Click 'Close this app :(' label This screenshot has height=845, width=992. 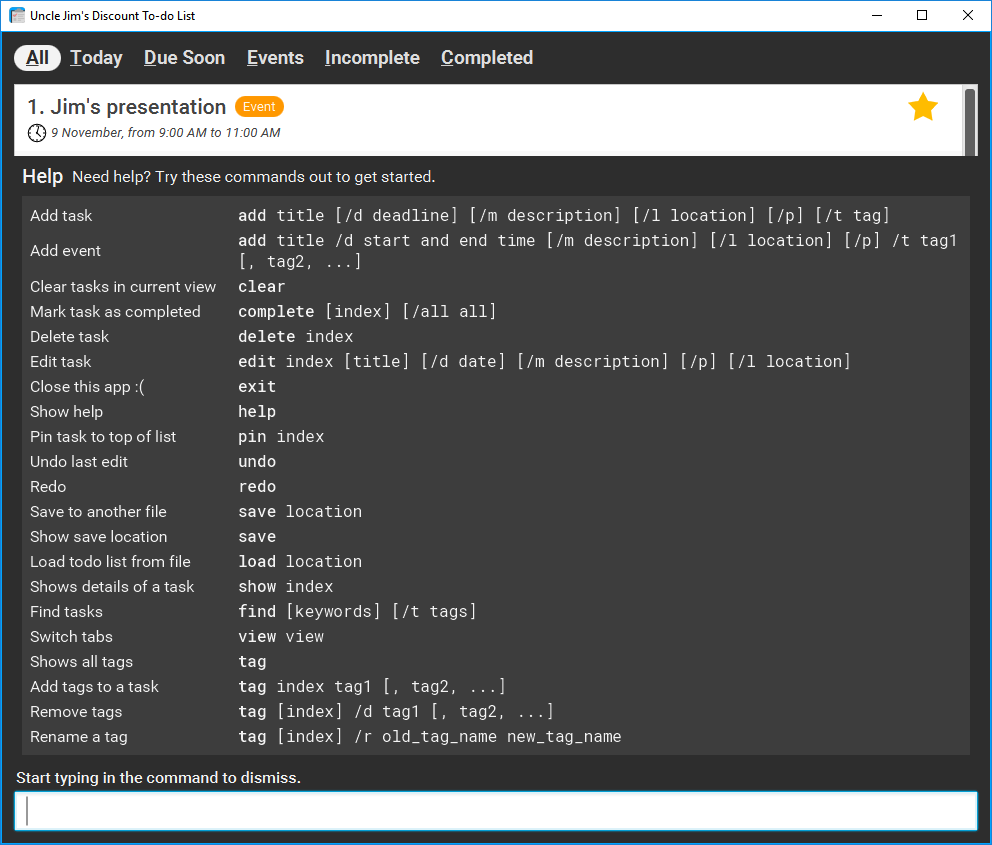(87, 386)
